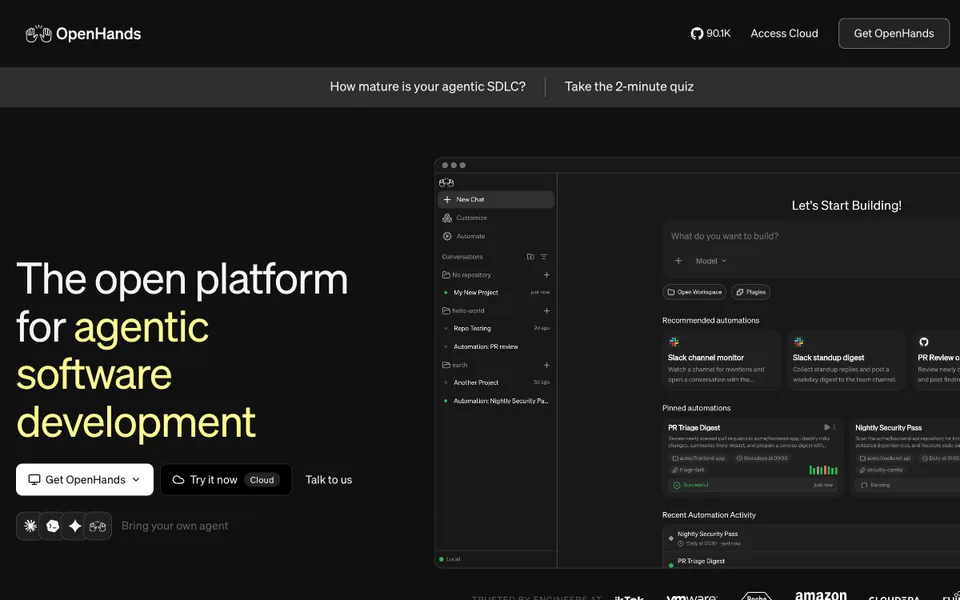The image size is (960, 600).
Task: Expand the hello-world folder
Action: tap(463, 310)
